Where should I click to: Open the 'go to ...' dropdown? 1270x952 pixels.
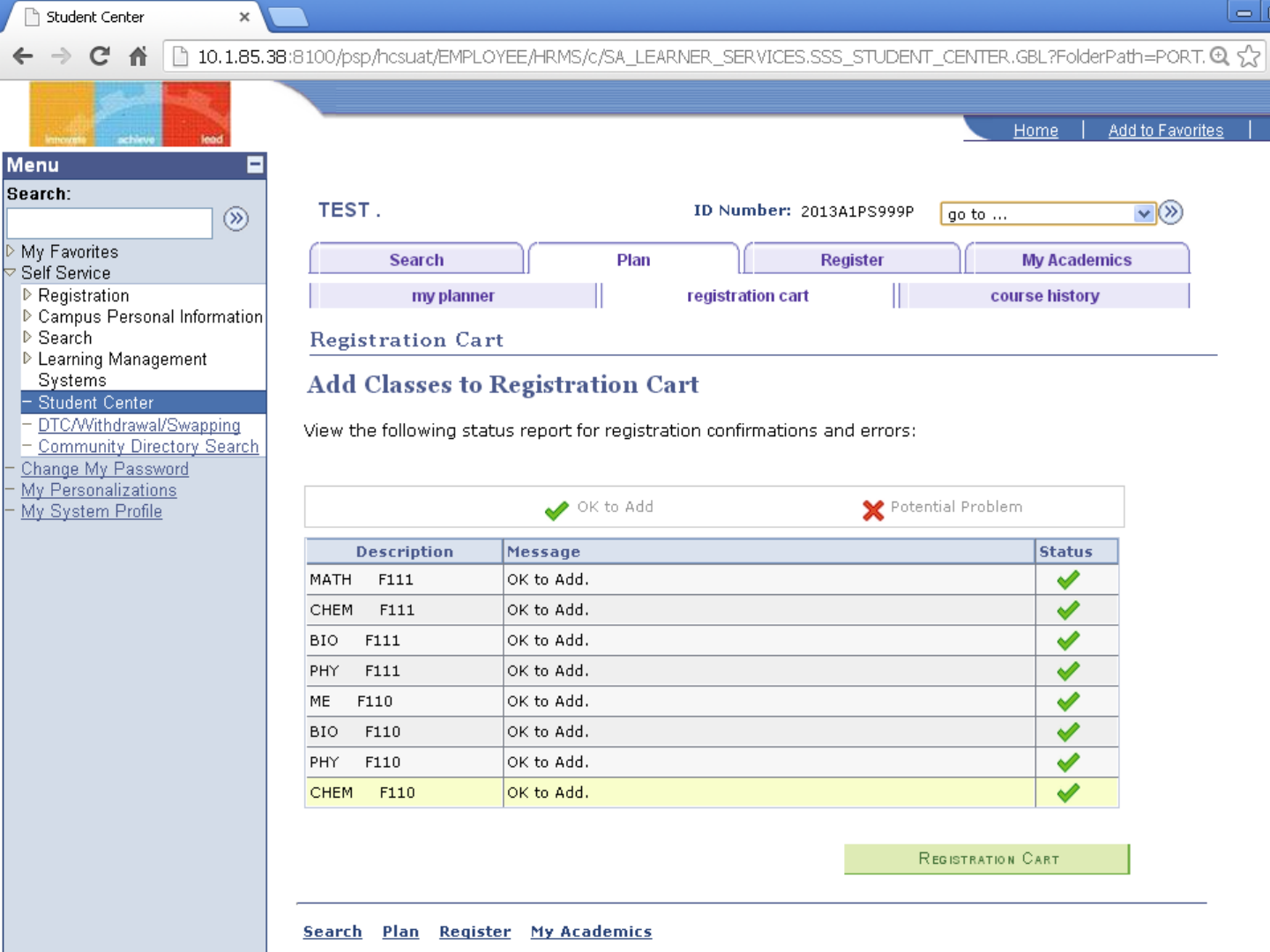[1048, 213]
